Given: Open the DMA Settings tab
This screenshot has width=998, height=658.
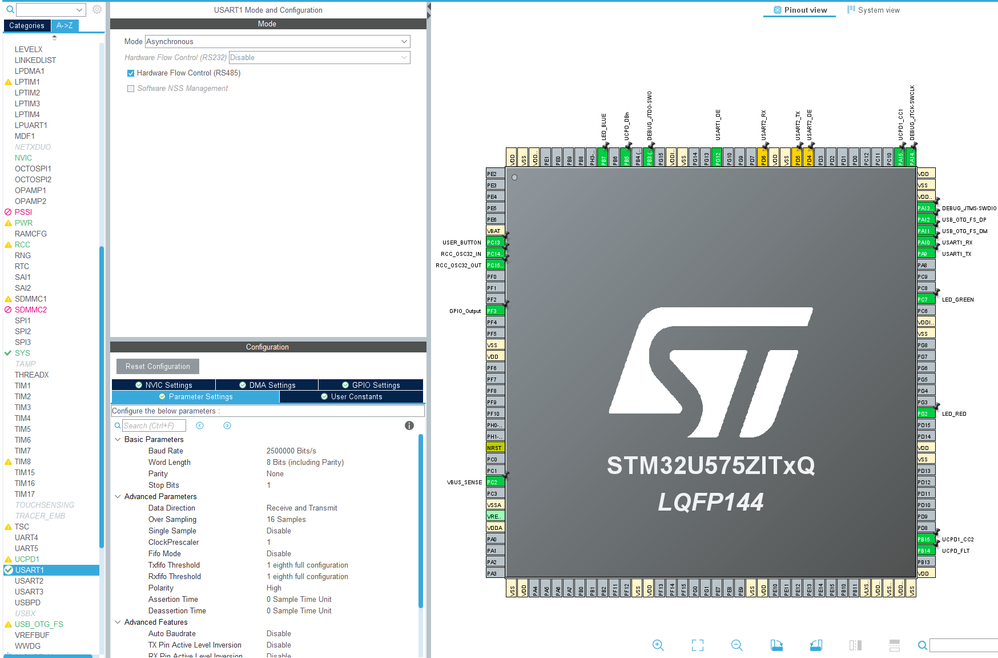Looking at the screenshot, I should tap(267, 385).
